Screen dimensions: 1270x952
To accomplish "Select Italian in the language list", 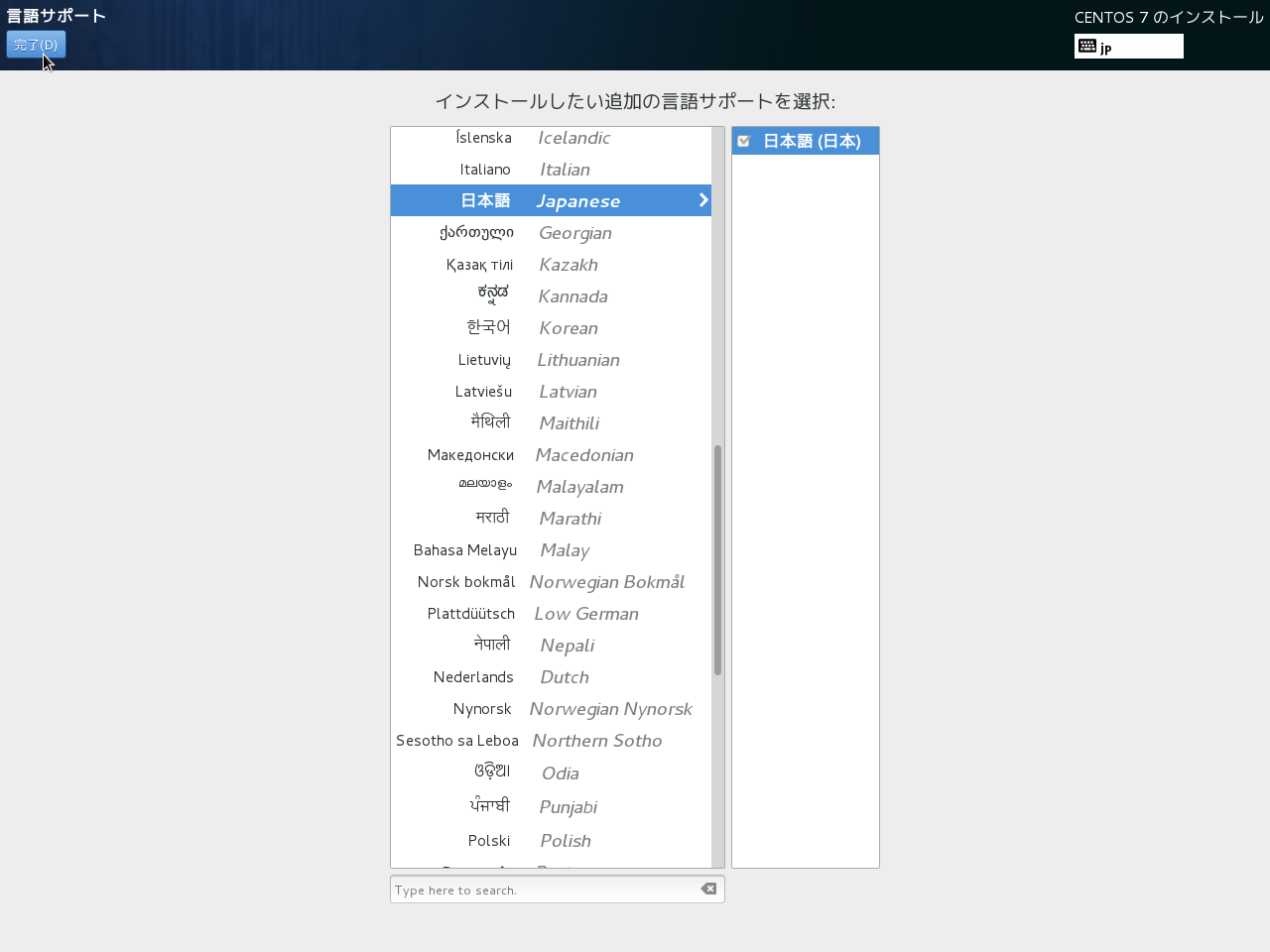I will pos(551,170).
